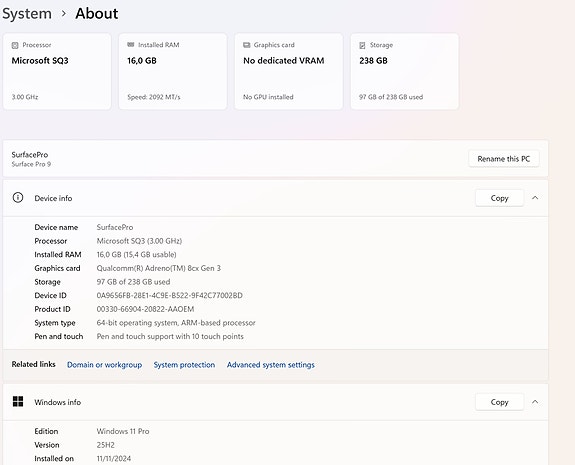Go back to System breadcrumb

(27, 14)
